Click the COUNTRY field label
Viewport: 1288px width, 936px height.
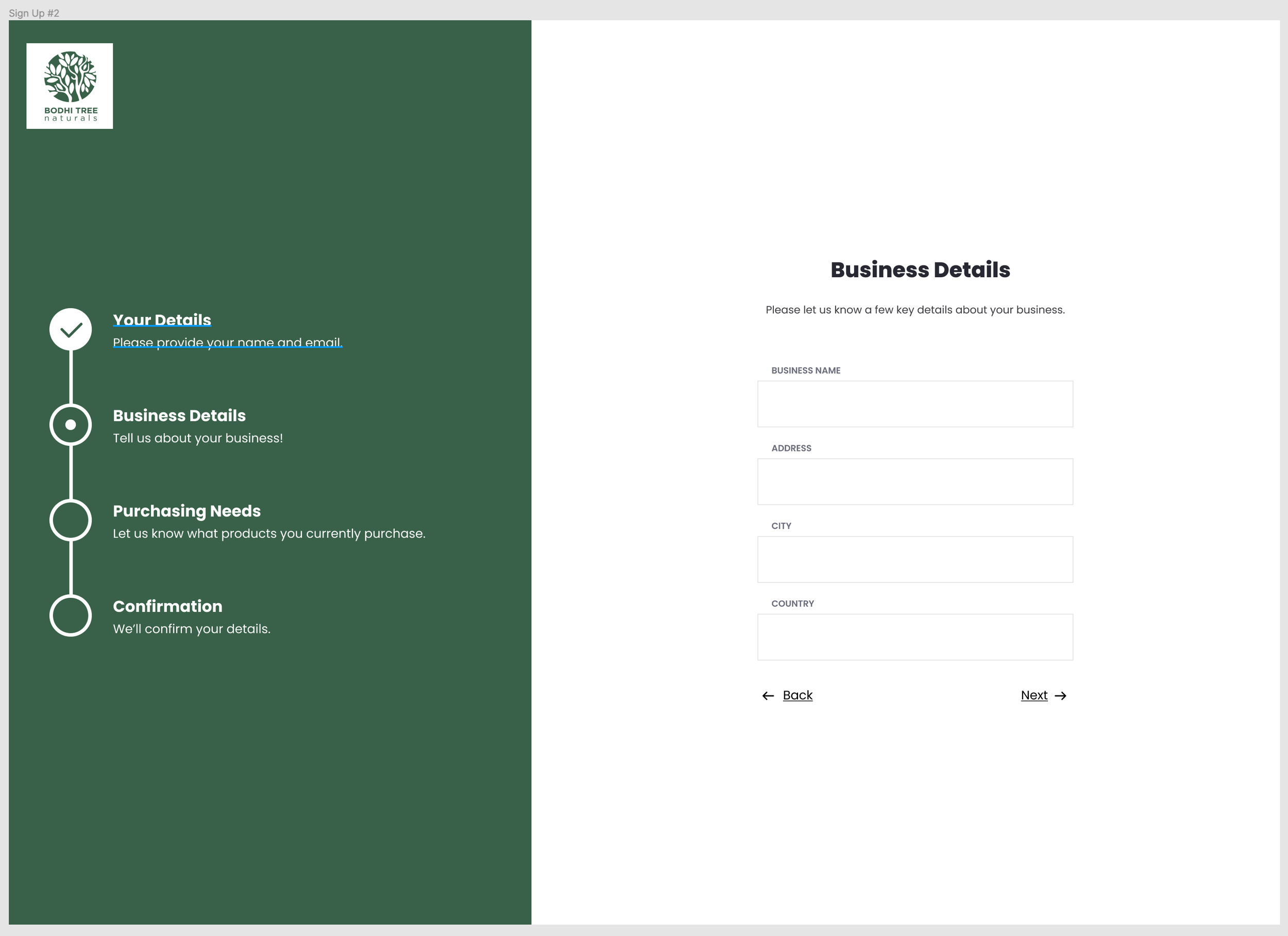pyautogui.click(x=792, y=604)
